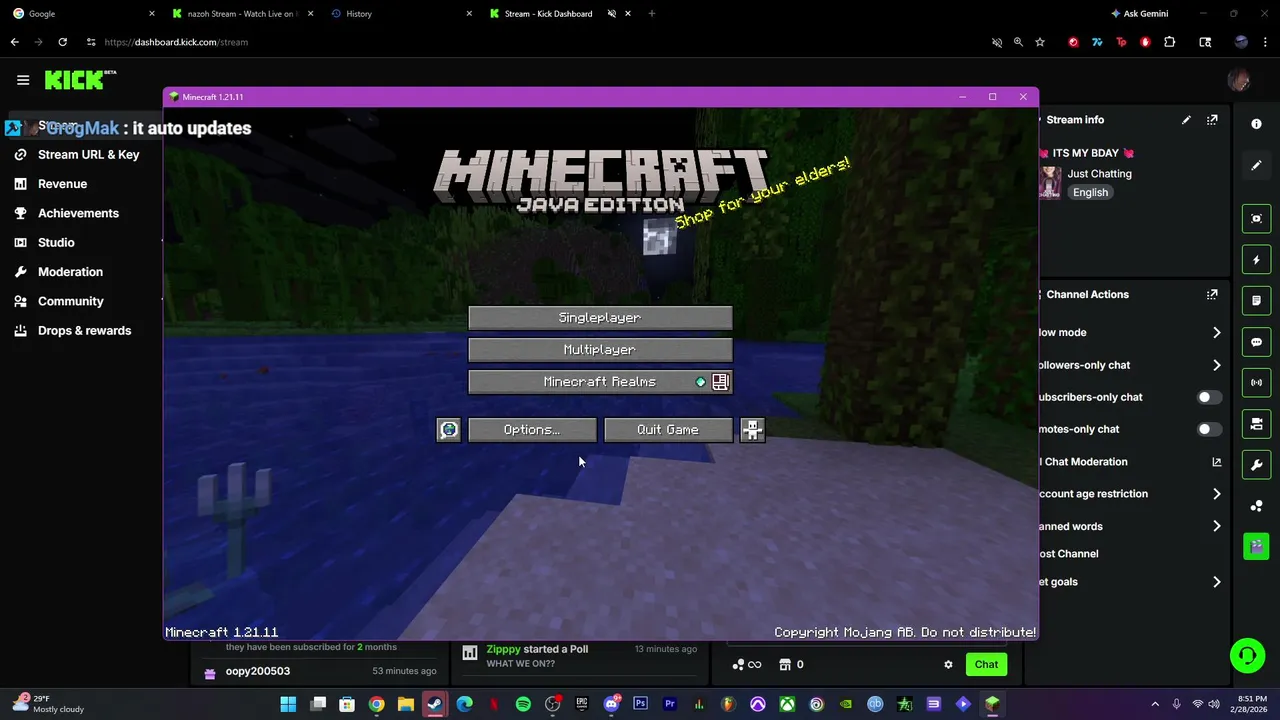Click the green clapperboard clip icon
1280x720 pixels.
[1256, 547]
